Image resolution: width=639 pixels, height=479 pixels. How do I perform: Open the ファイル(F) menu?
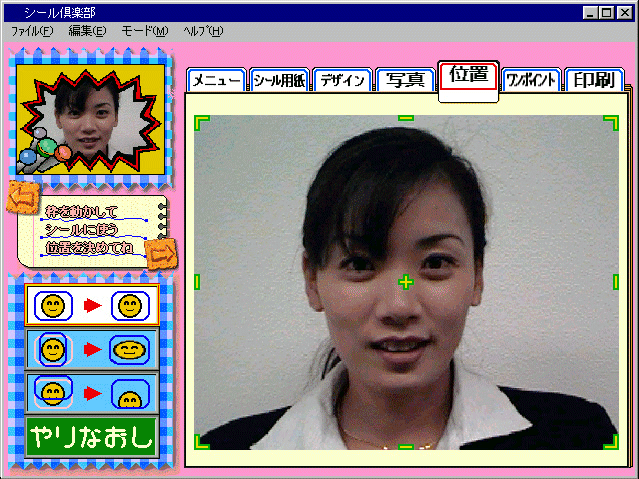click(x=31, y=31)
